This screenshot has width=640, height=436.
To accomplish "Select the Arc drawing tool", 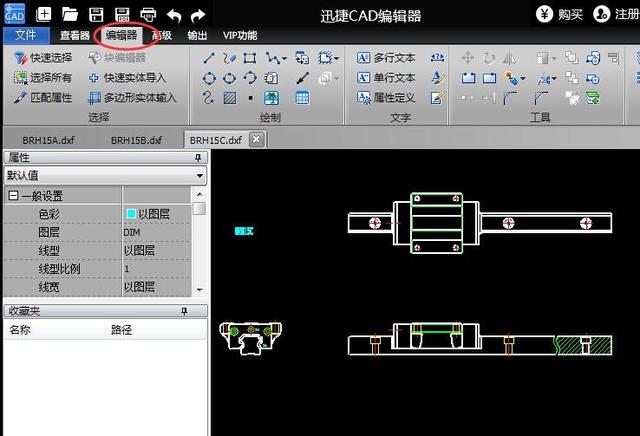I will [250, 78].
